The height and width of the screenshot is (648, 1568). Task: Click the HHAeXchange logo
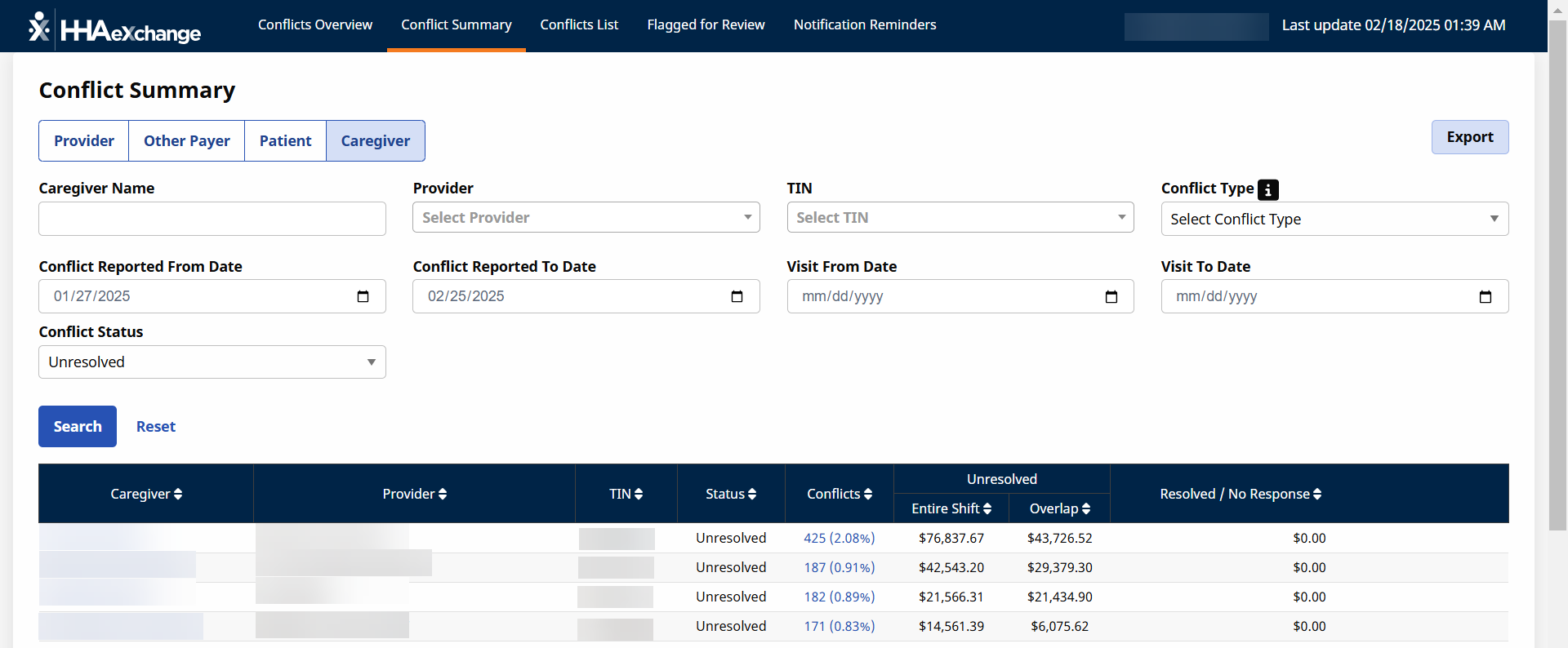(115, 29)
